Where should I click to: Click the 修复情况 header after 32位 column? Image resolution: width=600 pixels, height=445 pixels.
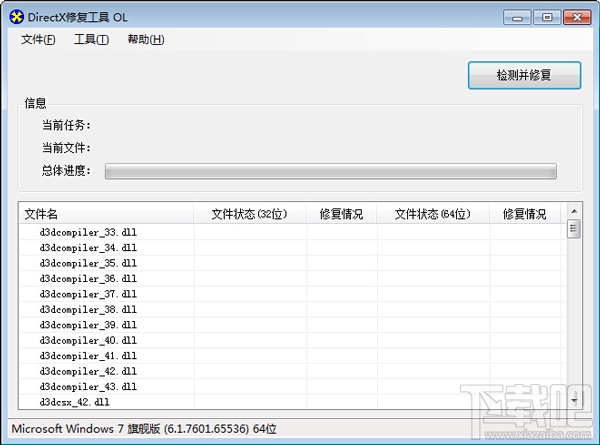[x=341, y=214]
